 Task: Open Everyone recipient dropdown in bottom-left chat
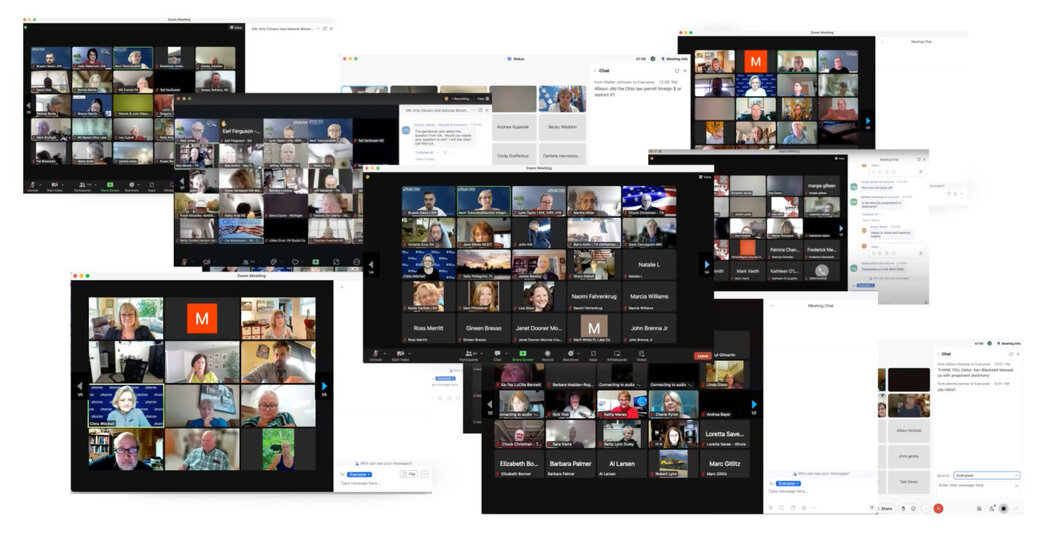pyautogui.click(x=359, y=474)
